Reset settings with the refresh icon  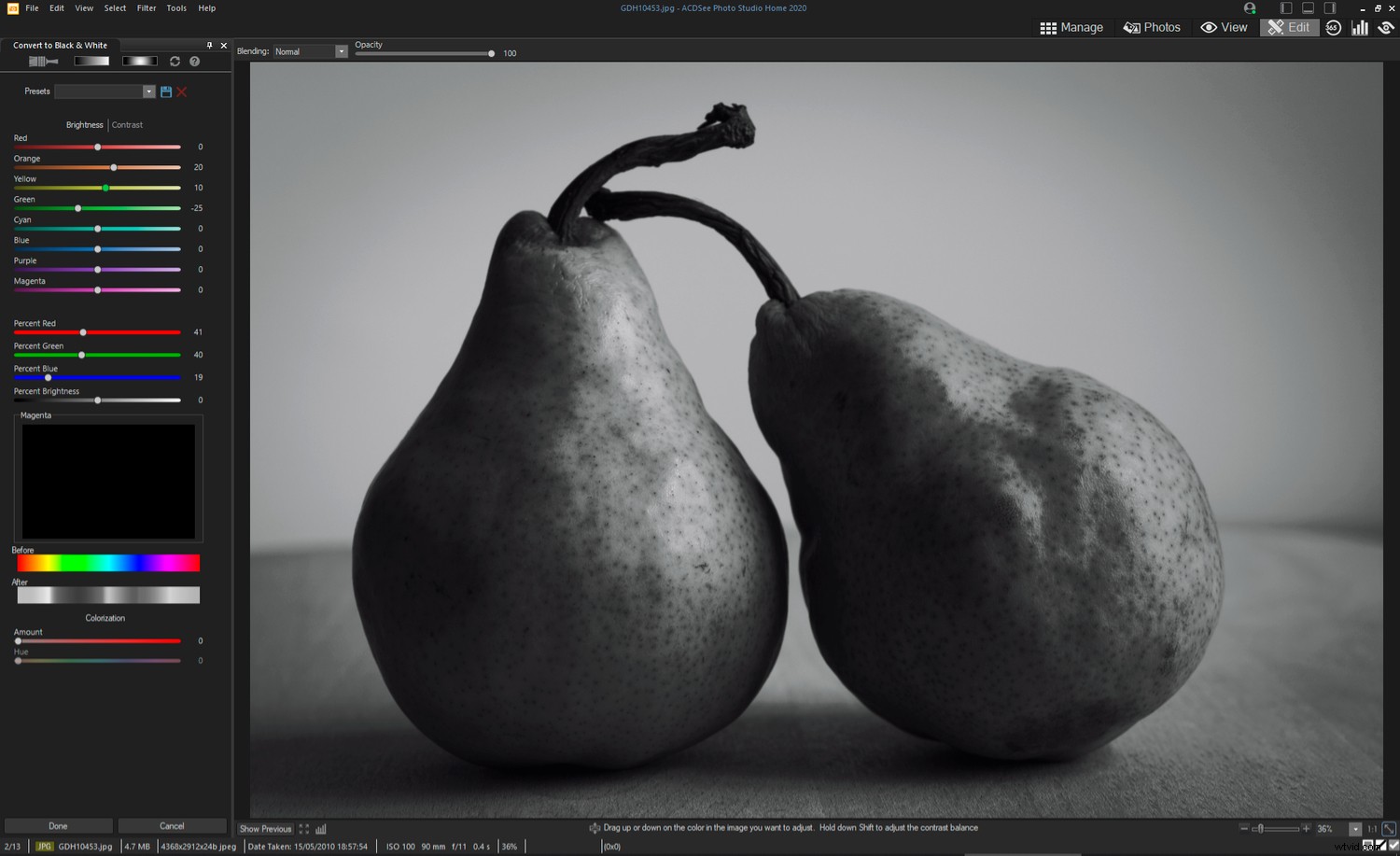[175, 61]
